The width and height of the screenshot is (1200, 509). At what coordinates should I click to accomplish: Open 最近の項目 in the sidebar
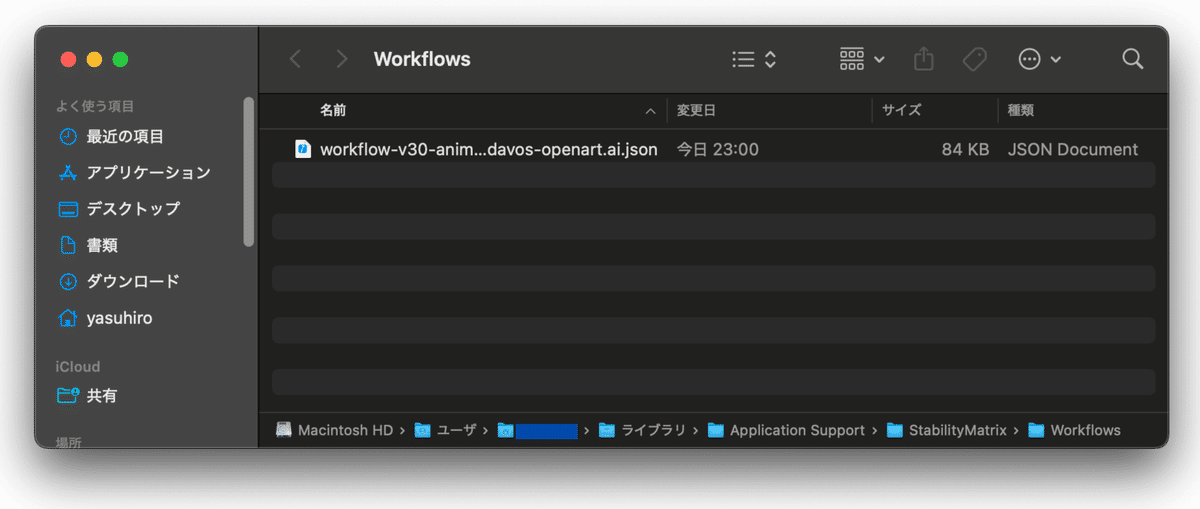[x=125, y=136]
